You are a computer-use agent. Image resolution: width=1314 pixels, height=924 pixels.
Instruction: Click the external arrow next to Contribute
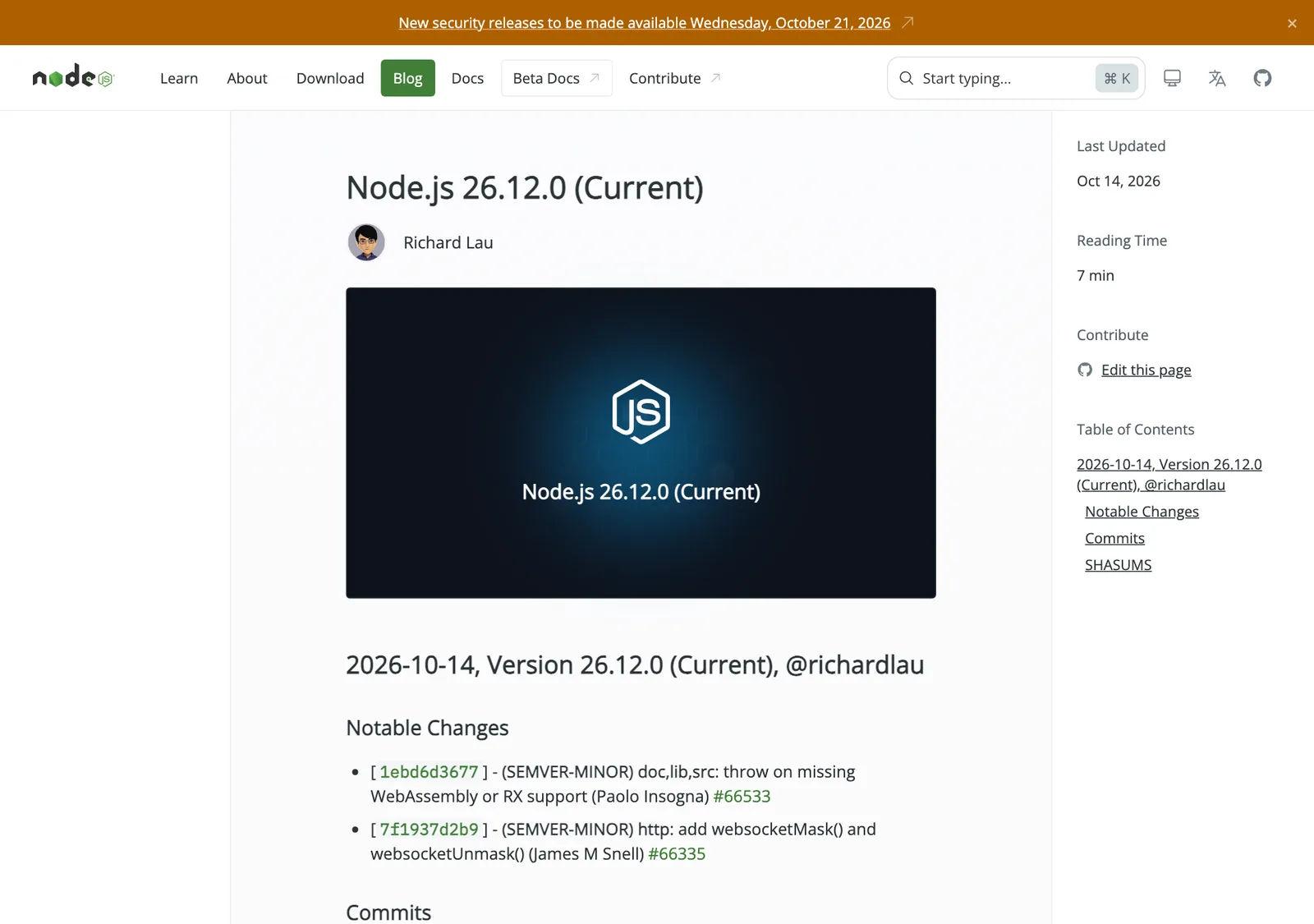click(x=715, y=78)
